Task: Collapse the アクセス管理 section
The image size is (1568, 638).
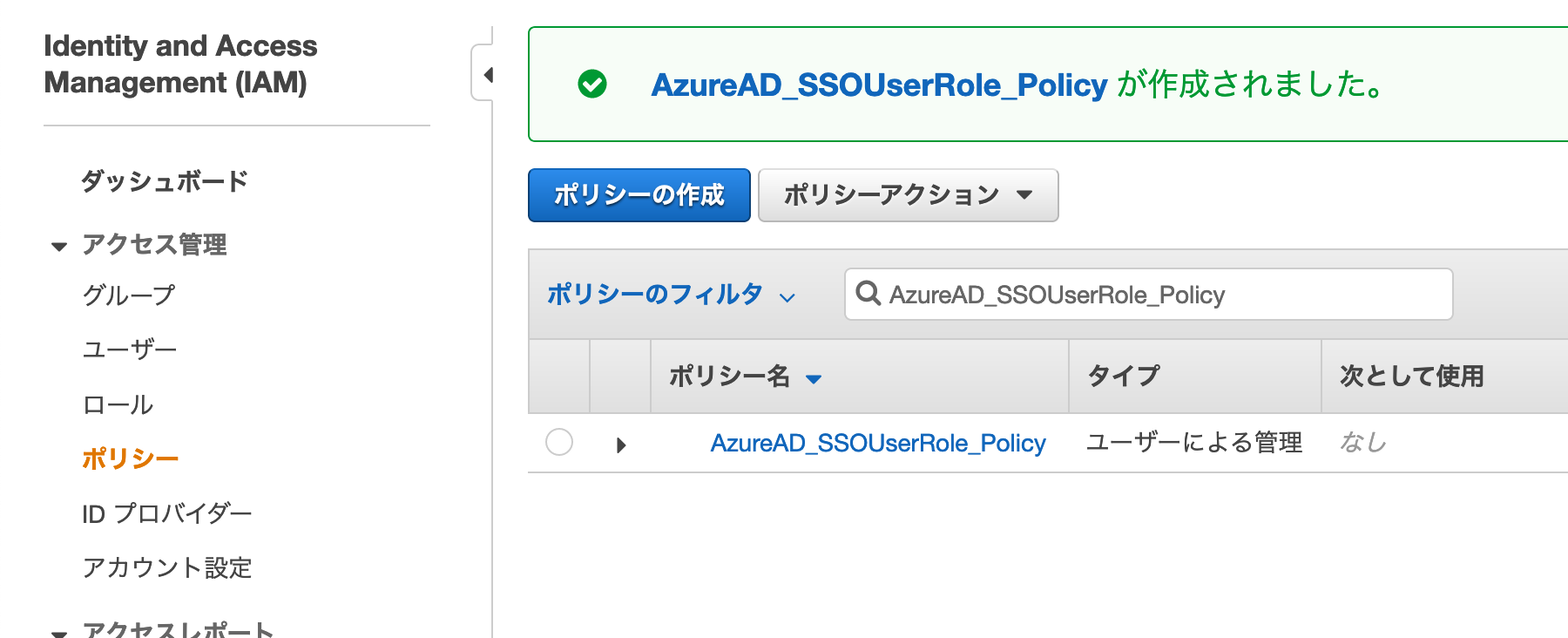Action: click(59, 247)
